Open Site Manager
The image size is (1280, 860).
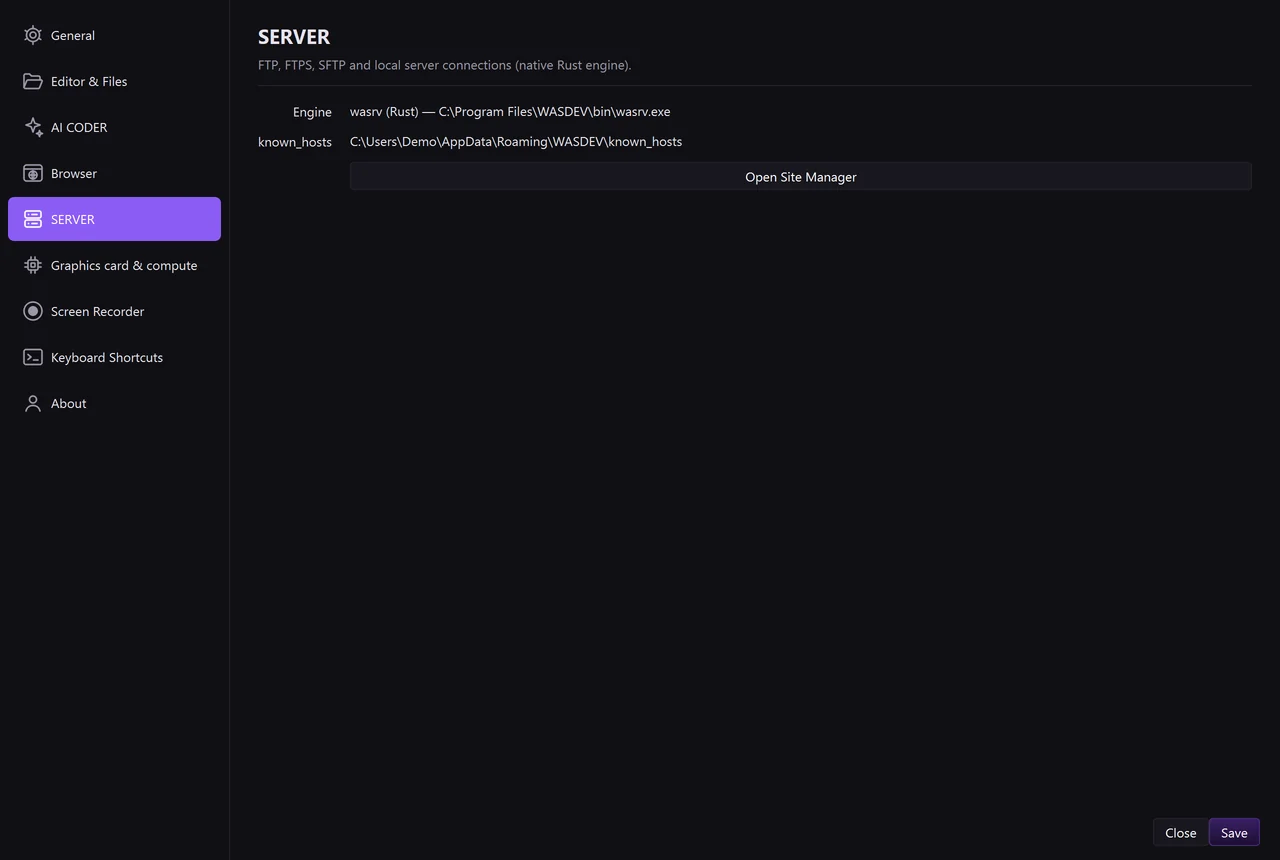pyautogui.click(x=801, y=177)
